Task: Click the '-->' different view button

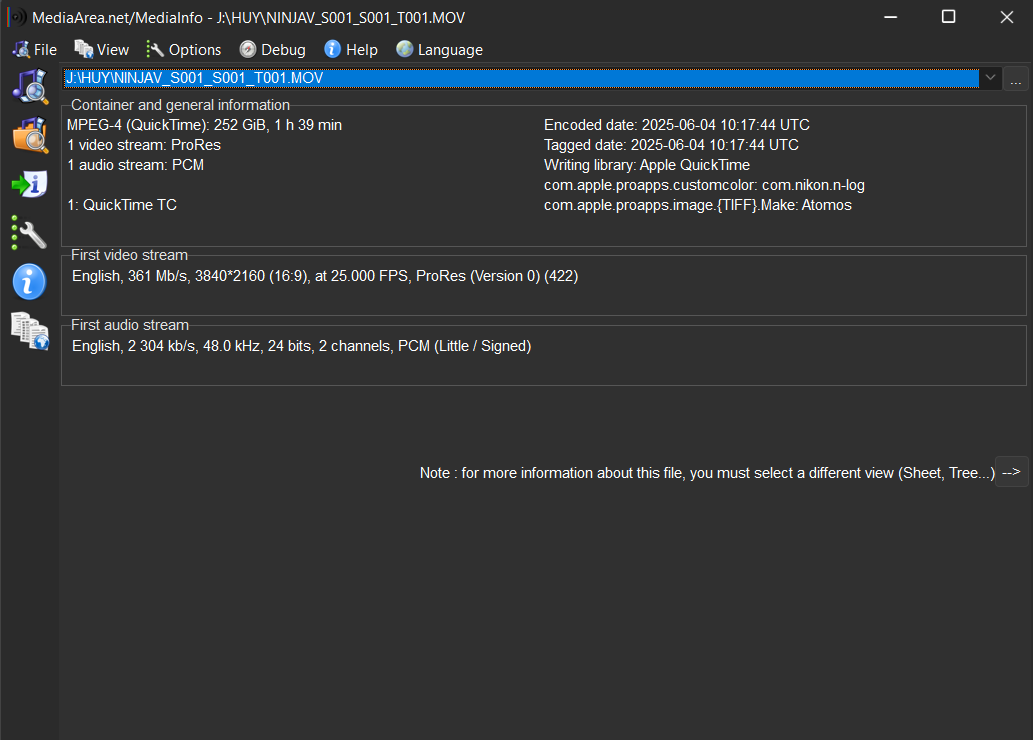Action: 1011,472
